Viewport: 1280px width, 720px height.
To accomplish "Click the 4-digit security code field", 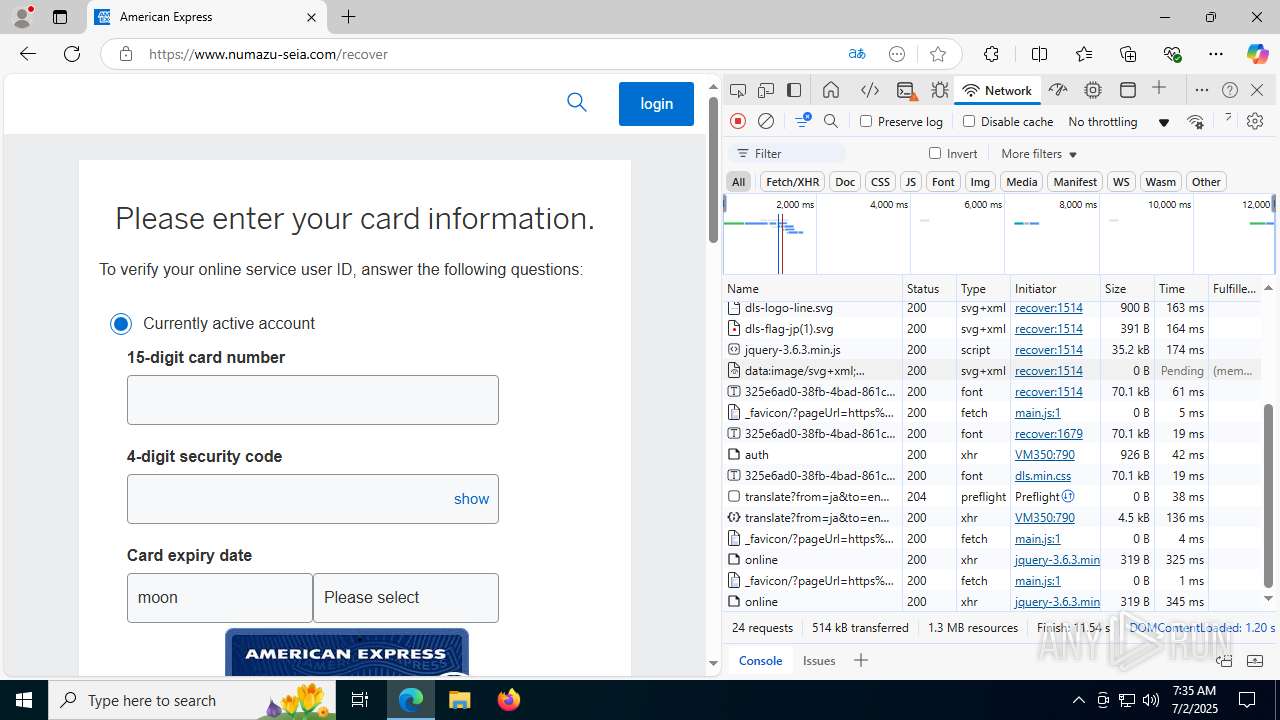I will (312, 499).
